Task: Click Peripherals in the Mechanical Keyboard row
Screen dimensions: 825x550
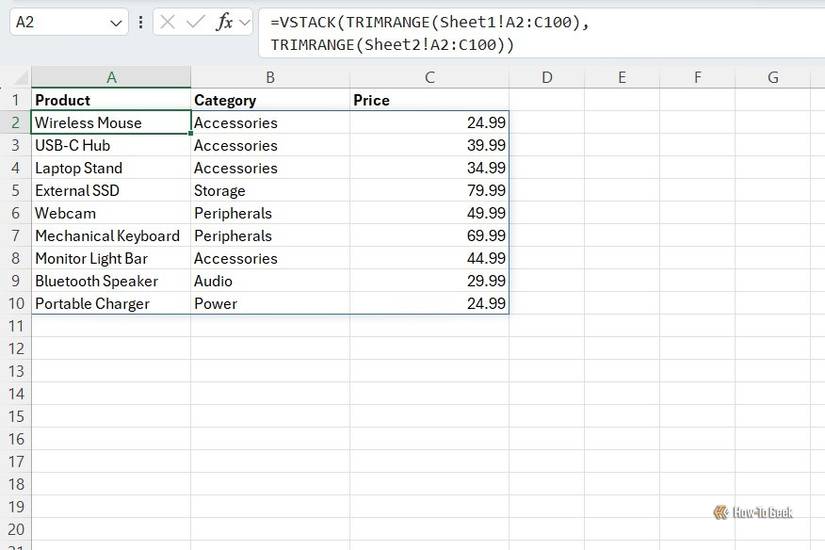Action: (x=270, y=236)
